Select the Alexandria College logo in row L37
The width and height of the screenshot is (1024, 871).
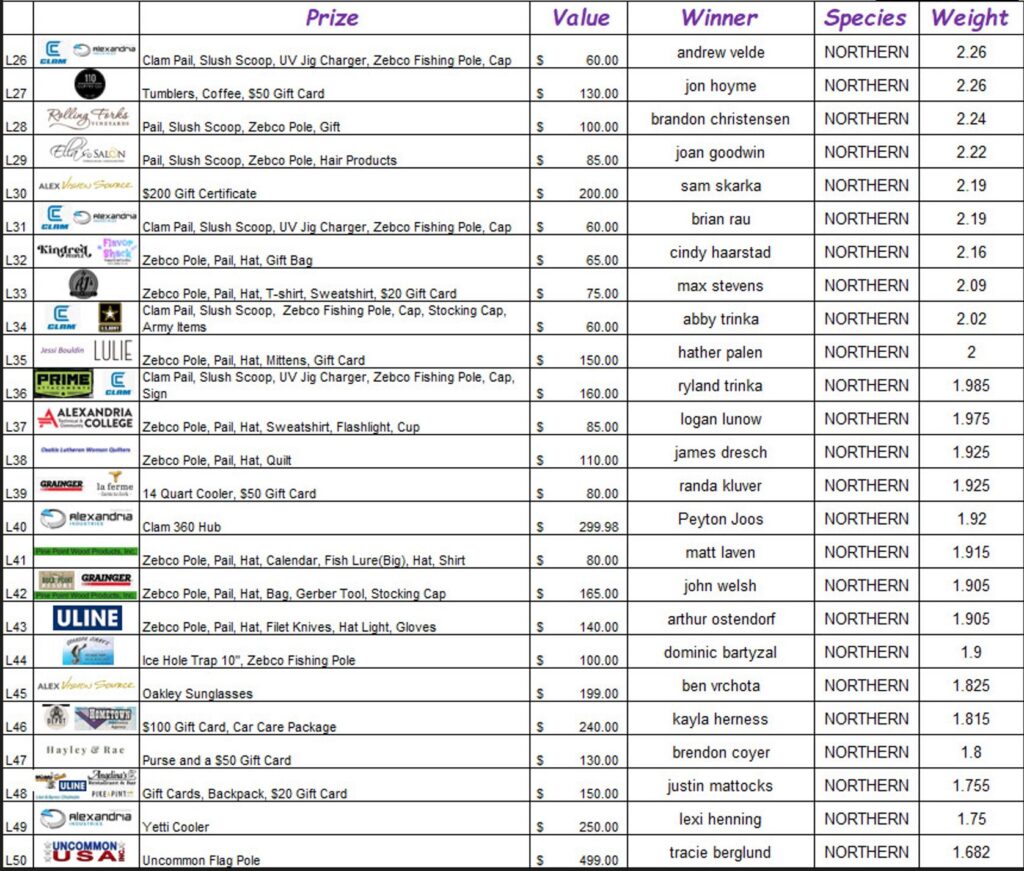[x=86, y=418]
